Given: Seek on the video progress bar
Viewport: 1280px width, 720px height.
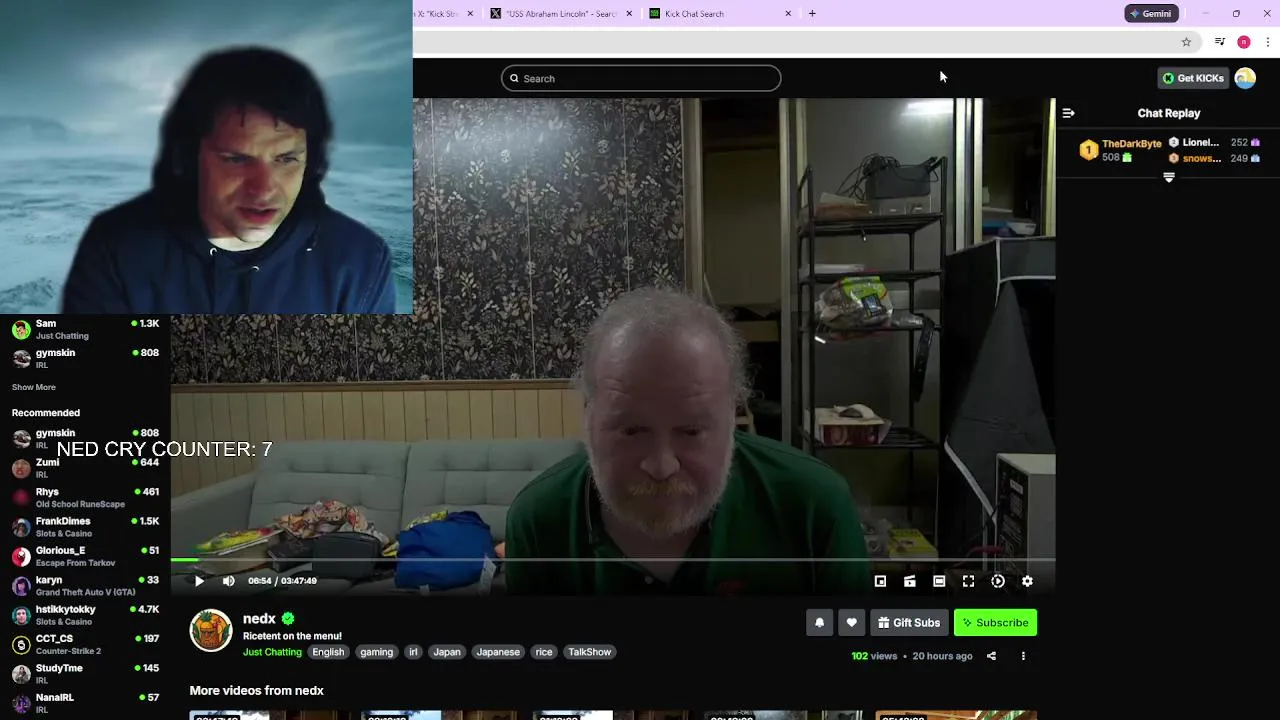Looking at the screenshot, I should [613, 561].
